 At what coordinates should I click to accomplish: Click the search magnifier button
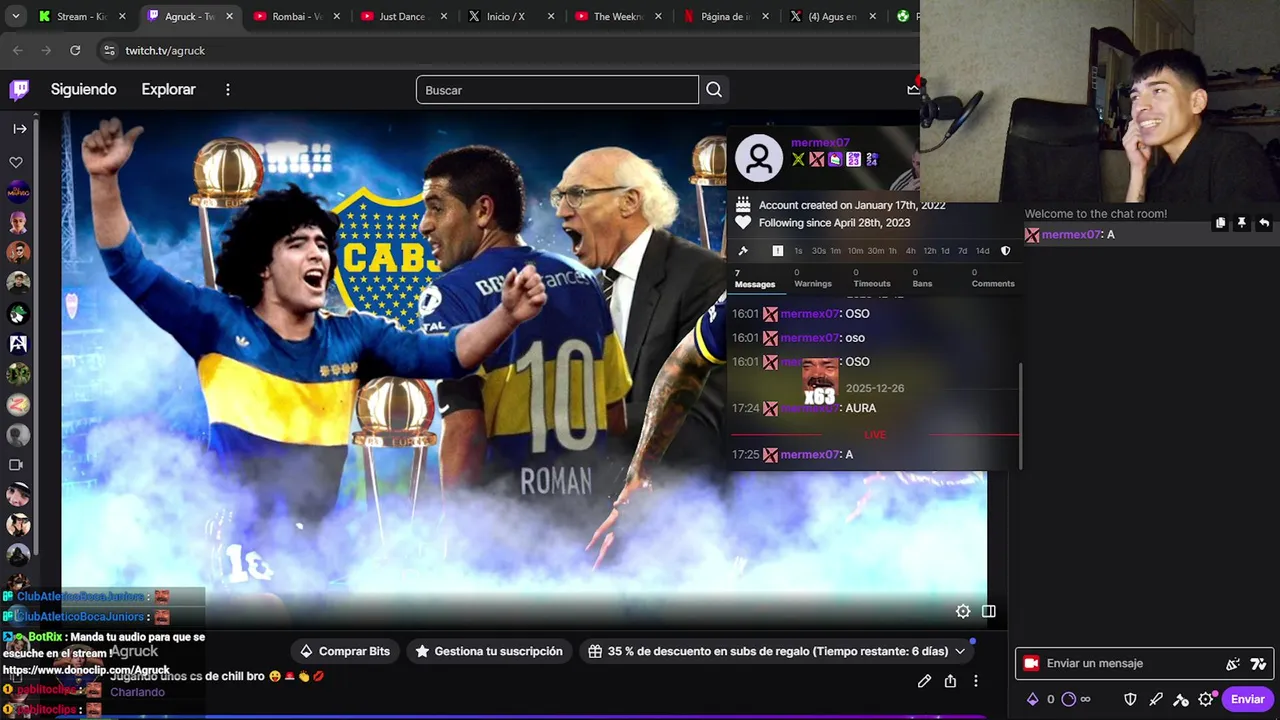(x=714, y=90)
